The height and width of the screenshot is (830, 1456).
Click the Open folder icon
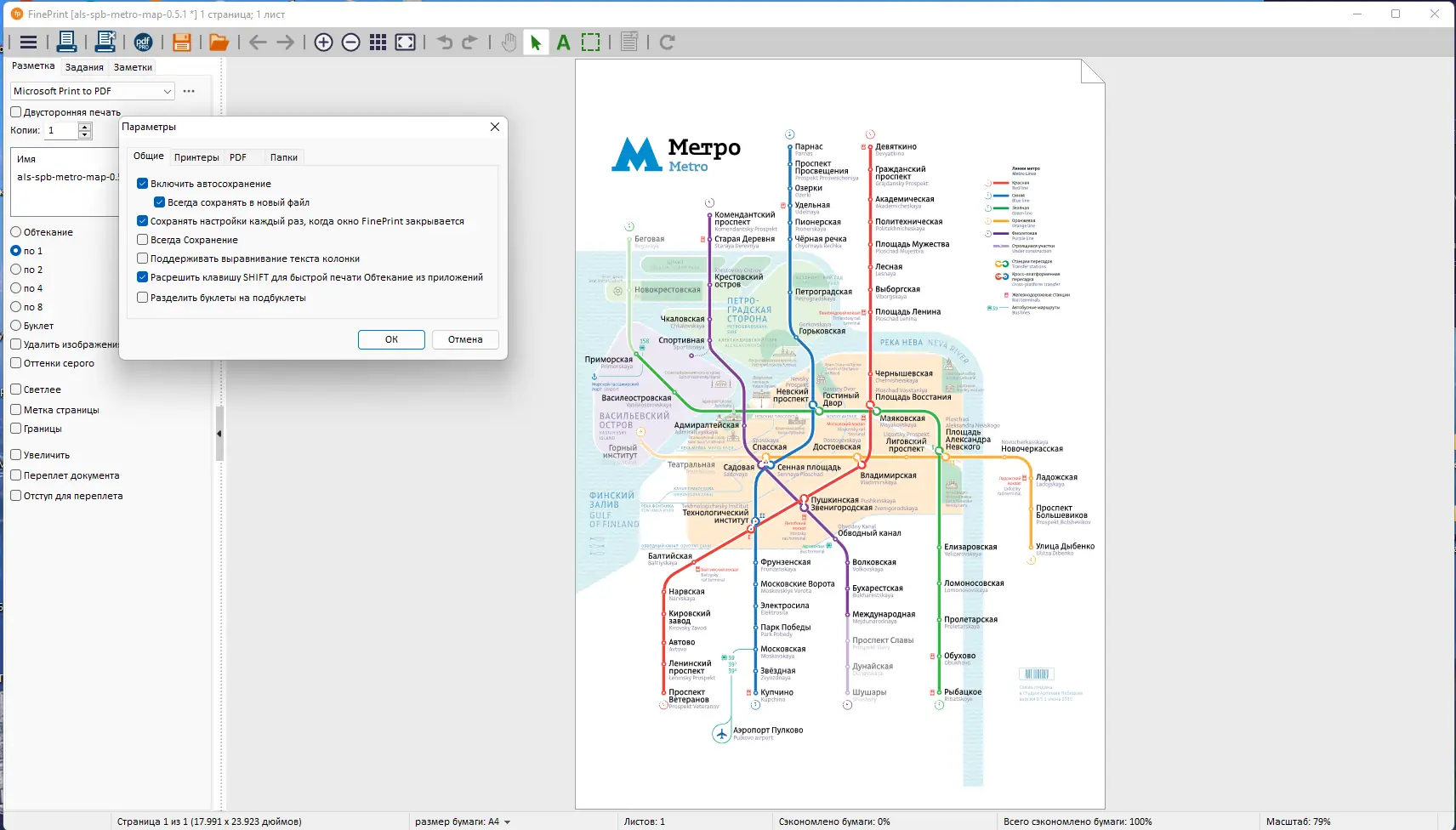coord(219,43)
